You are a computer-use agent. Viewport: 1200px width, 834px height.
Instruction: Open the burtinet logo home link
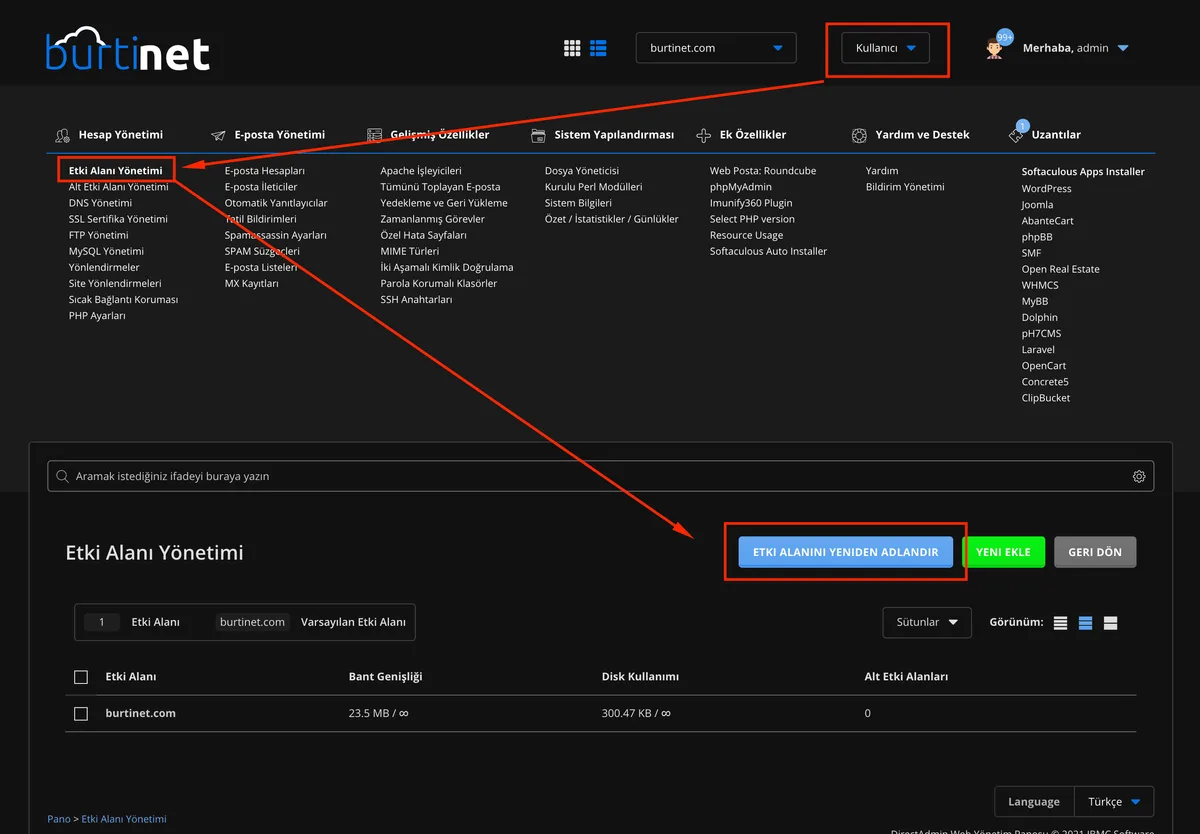point(128,49)
